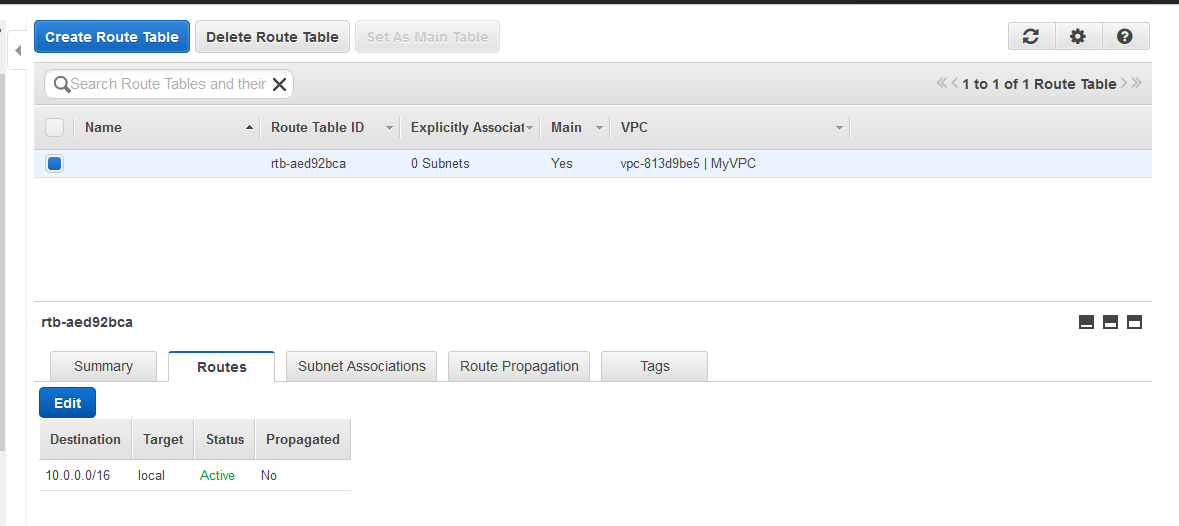Click Set As Main Table button

(x=428, y=37)
